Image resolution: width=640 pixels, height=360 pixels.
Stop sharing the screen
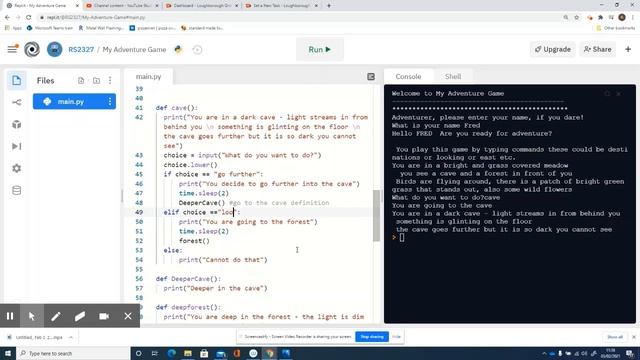(x=372, y=337)
